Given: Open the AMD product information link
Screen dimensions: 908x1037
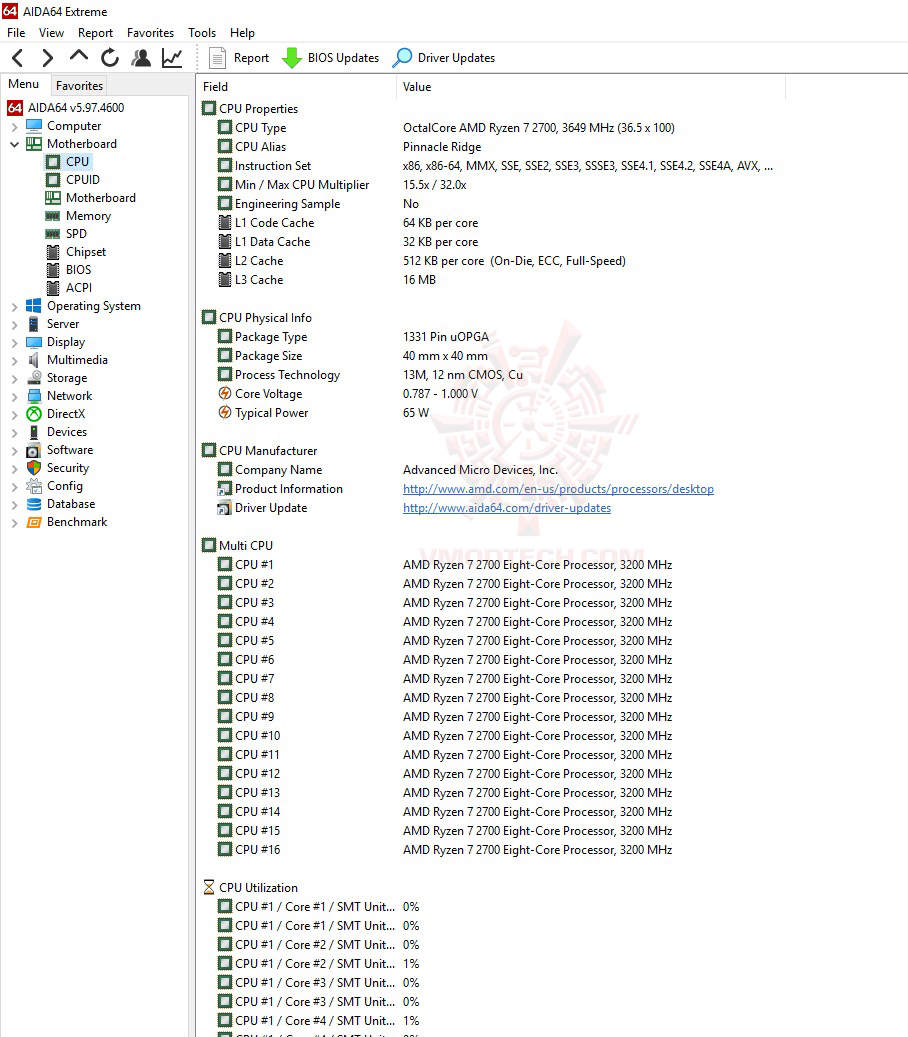Looking at the screenshot, I should (558, 489).
